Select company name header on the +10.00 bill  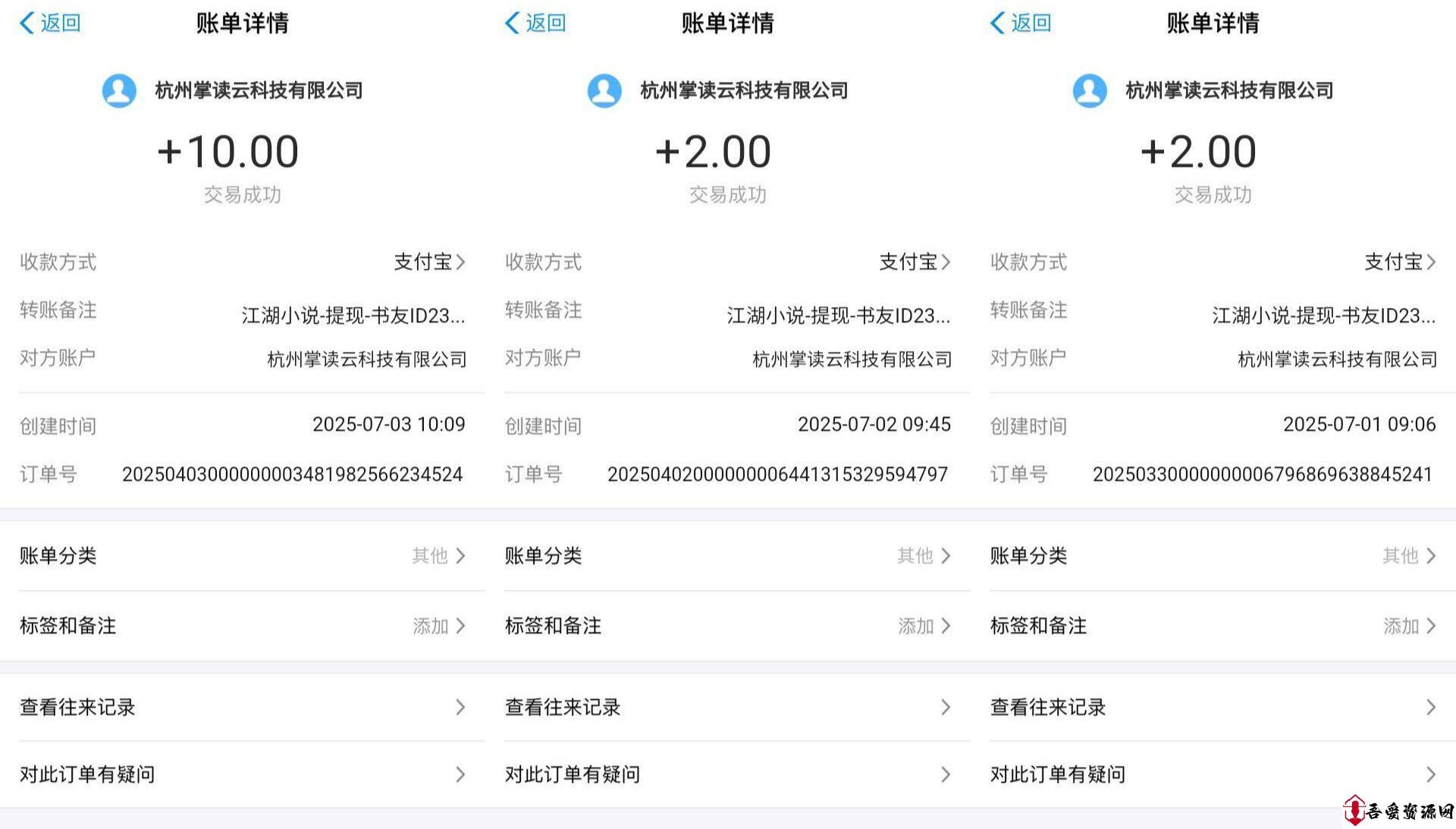pos(259,90)
